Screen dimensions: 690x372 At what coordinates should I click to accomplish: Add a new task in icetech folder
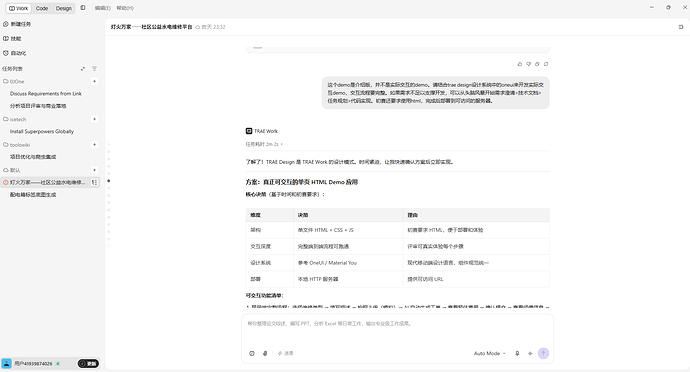pyautogui.click(x=94, y=119)
